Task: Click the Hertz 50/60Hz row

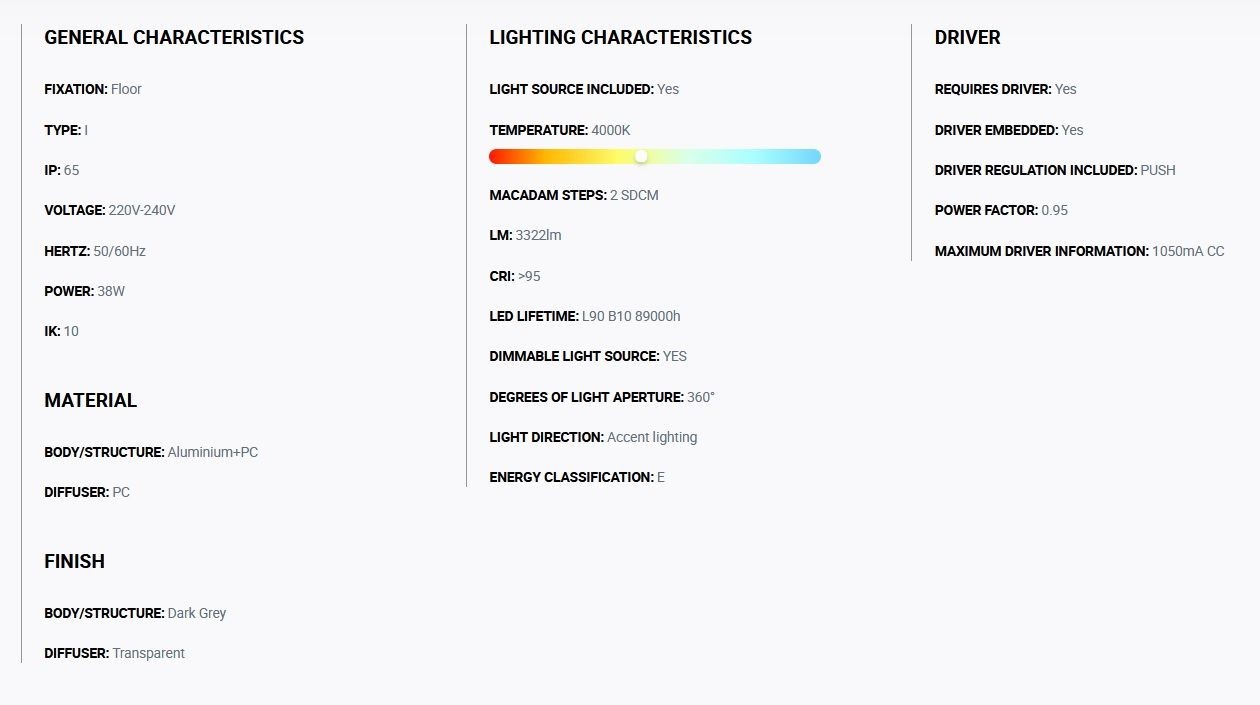Action: pyautogui.click(x=95, y=251)
